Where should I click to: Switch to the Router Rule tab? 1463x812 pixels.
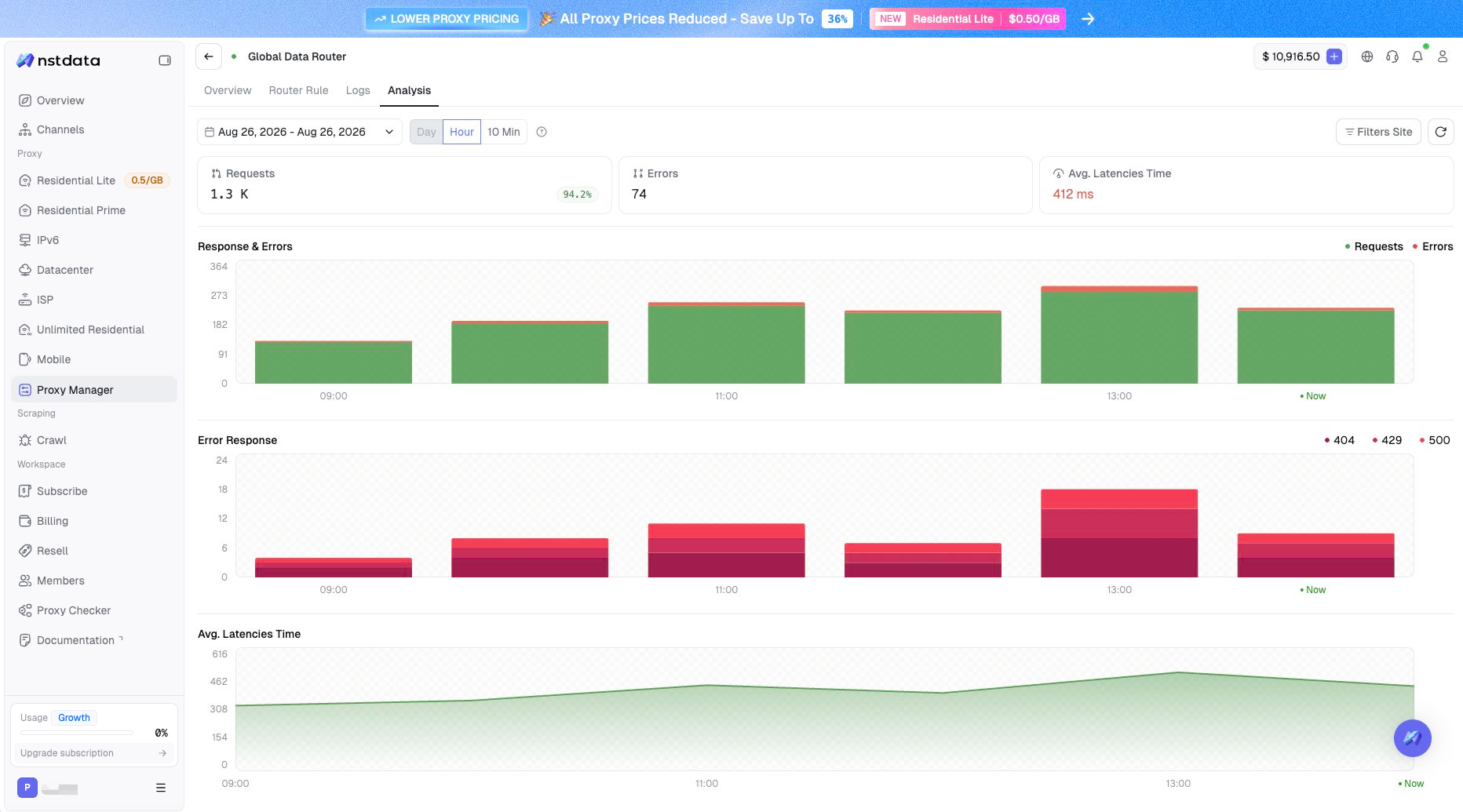pos(298,90)
